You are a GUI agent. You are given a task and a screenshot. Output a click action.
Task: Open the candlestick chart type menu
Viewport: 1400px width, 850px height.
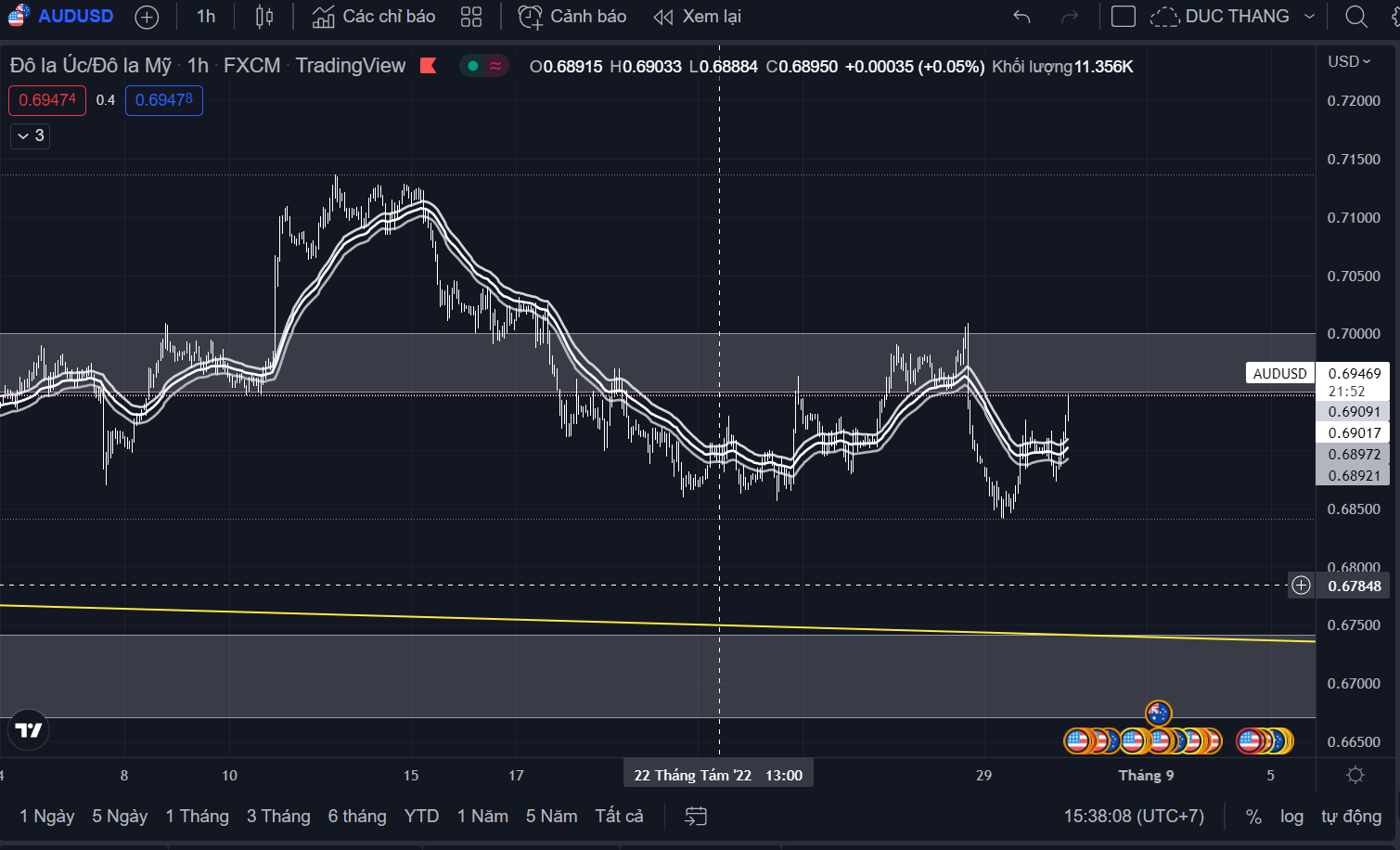pos(264,17)
